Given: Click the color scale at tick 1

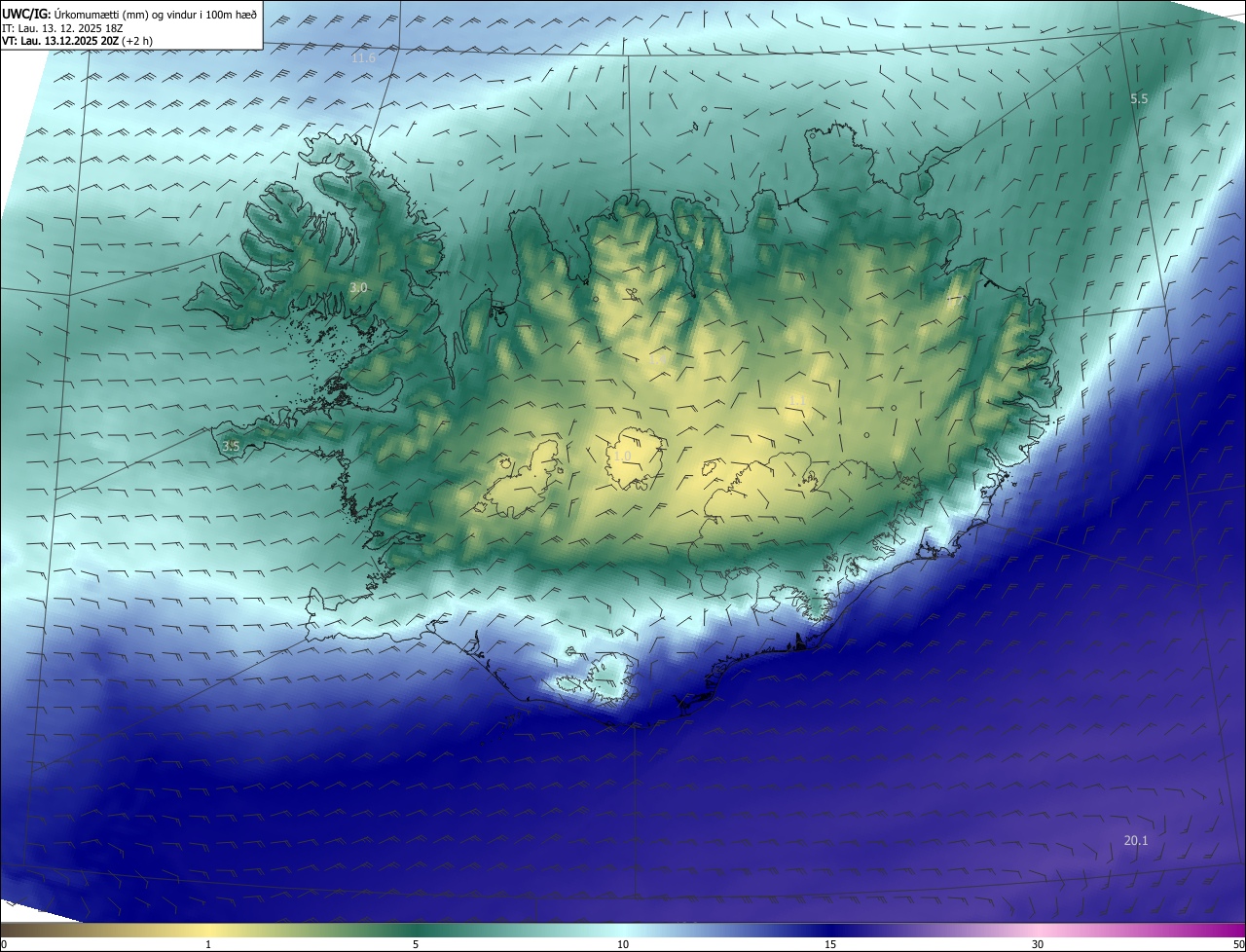Looking at the screenshot, I should click(208, 944).
